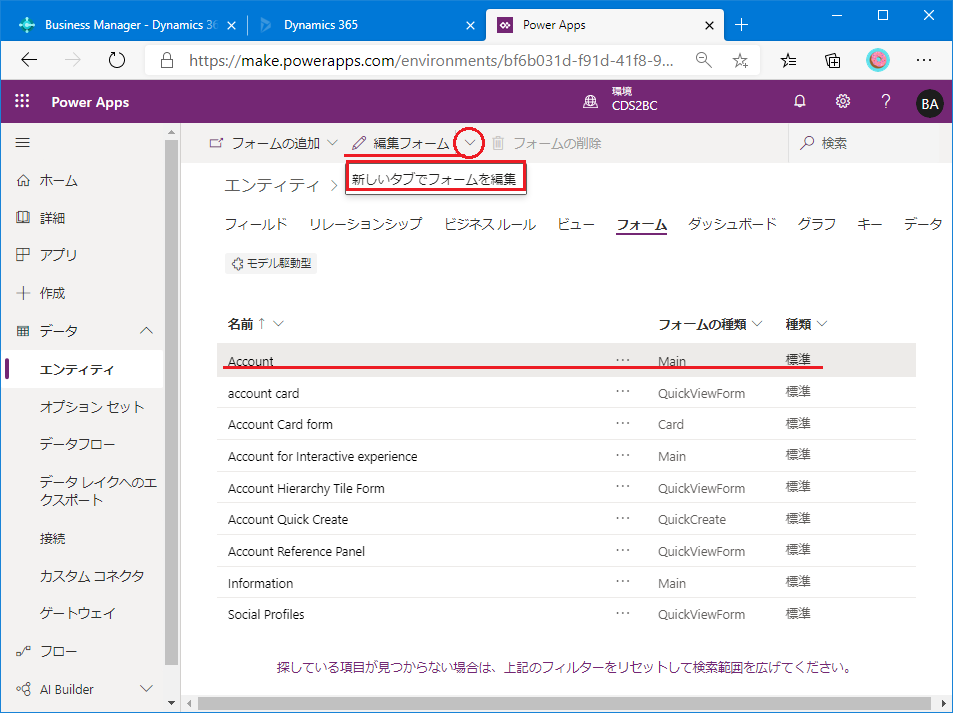Open the help question mark icon
This screenshot has width=953, height=713.
coord(886,102)
